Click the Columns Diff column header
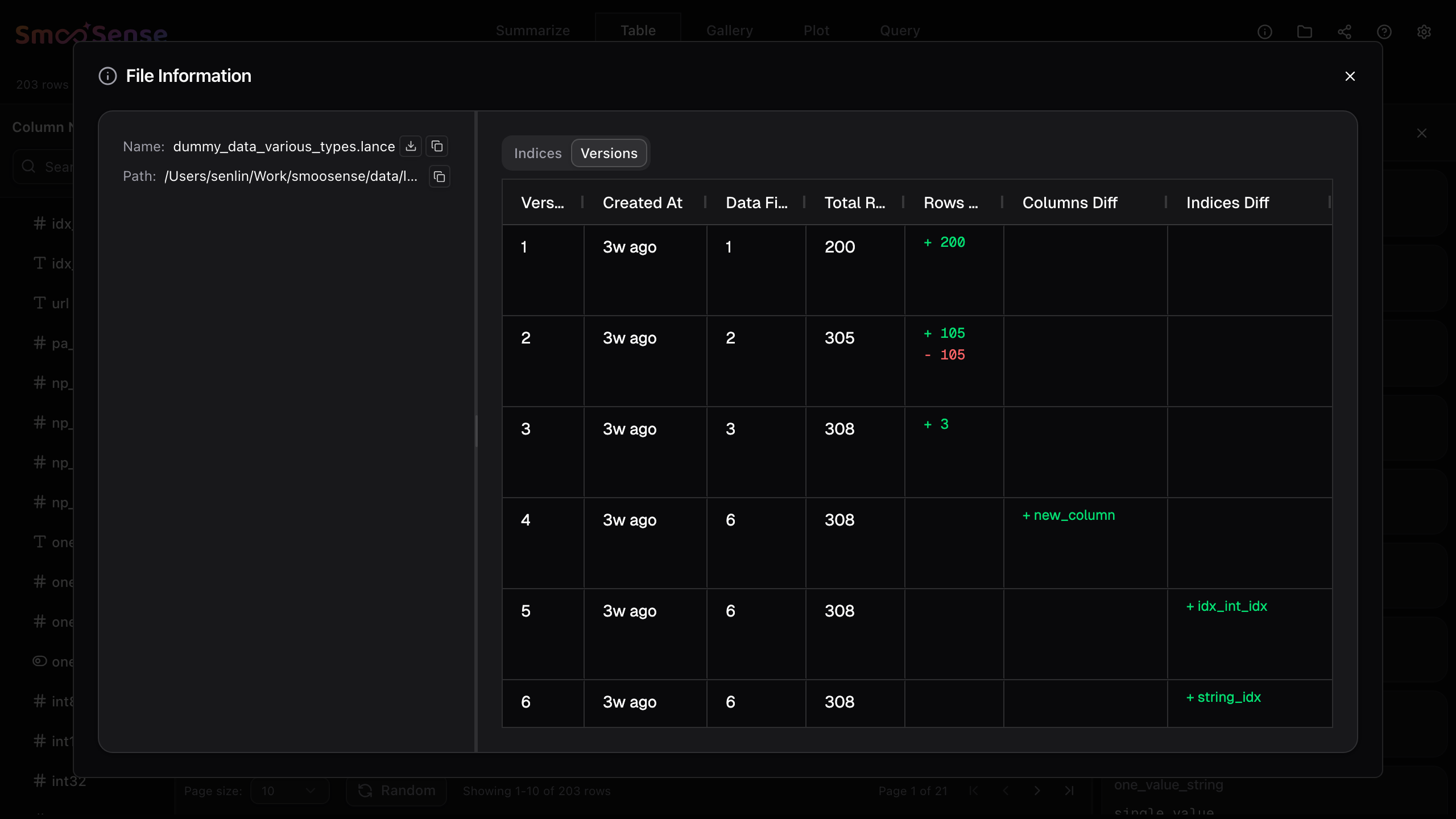Viewport: 1456px width, 819px height. pos(1069,203)
